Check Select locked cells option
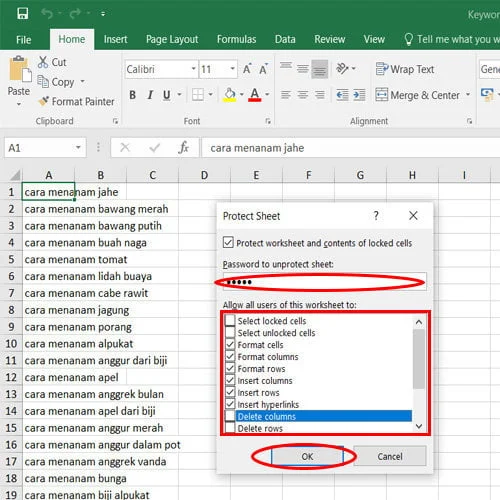Viewport: 500px width, 500px height. 230,321
